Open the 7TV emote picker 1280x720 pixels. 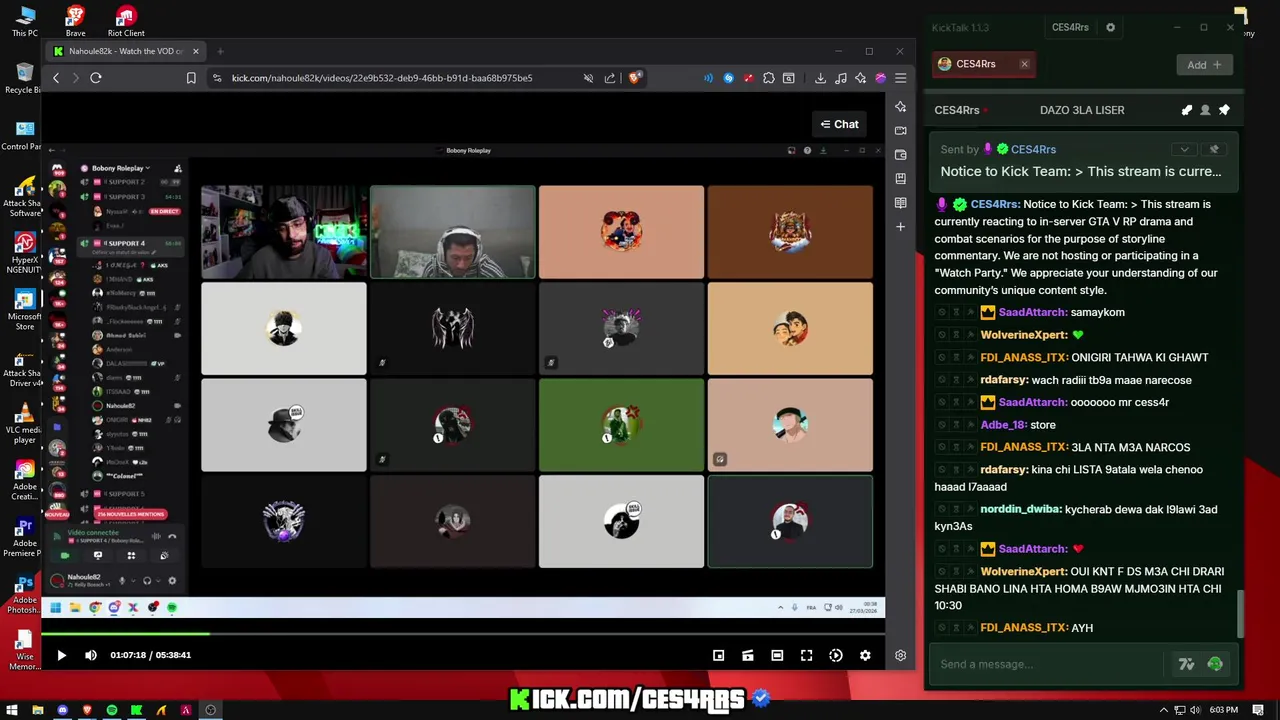(x=1187, y=664)
